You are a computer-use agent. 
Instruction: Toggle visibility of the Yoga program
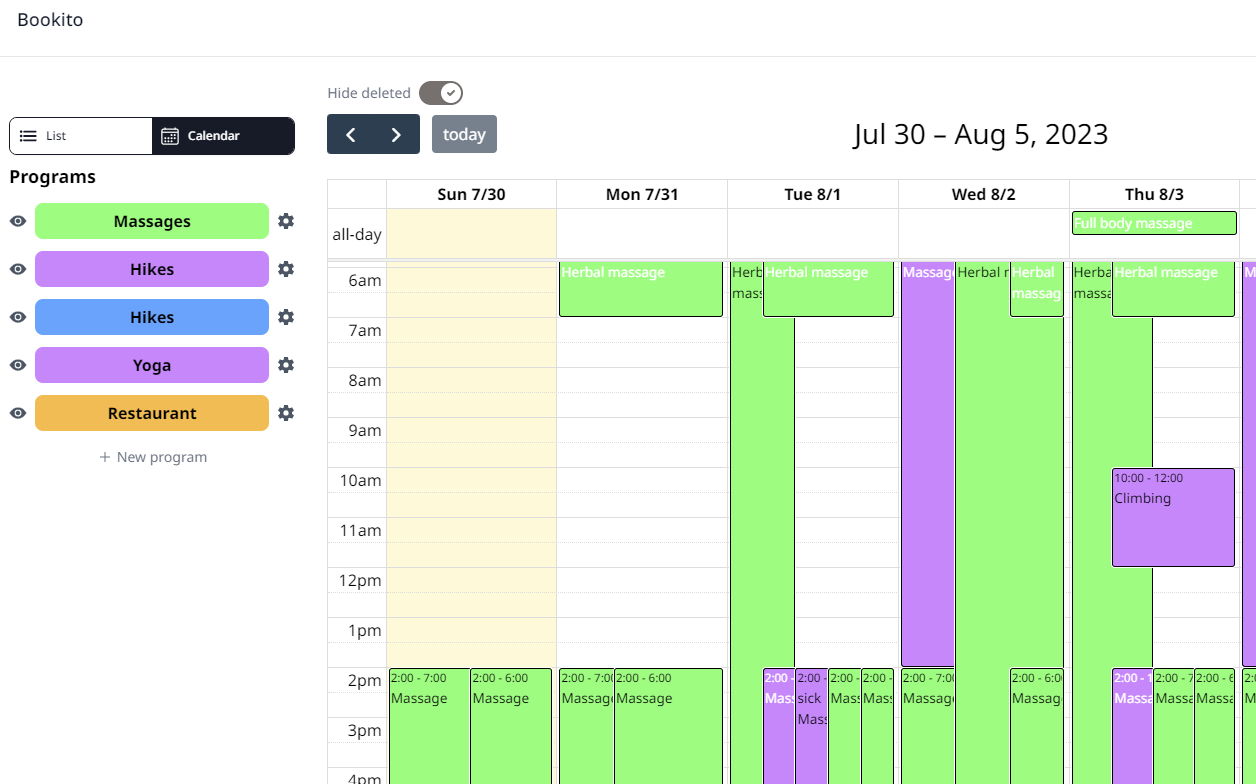tap(18, 365)
